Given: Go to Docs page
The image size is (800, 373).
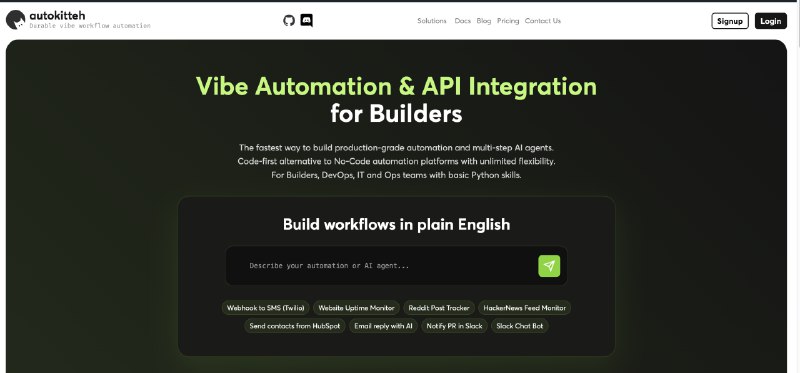Looking at the screenshot, I should [463, 21].
